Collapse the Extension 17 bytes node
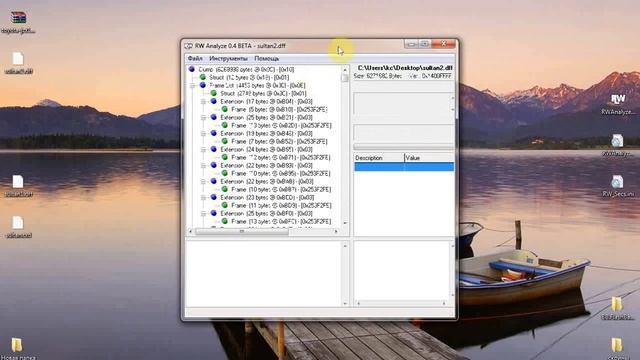Image resolution: width=640 pixels, height=360 pixels. click(x=203, y=102)
